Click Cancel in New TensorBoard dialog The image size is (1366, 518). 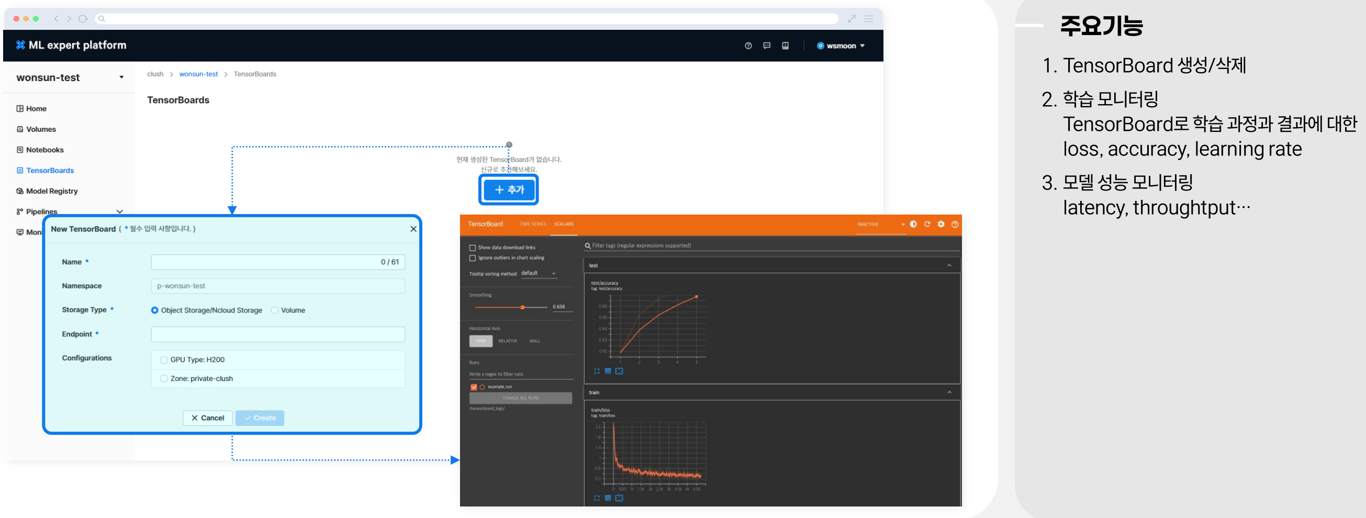point(208,418)
